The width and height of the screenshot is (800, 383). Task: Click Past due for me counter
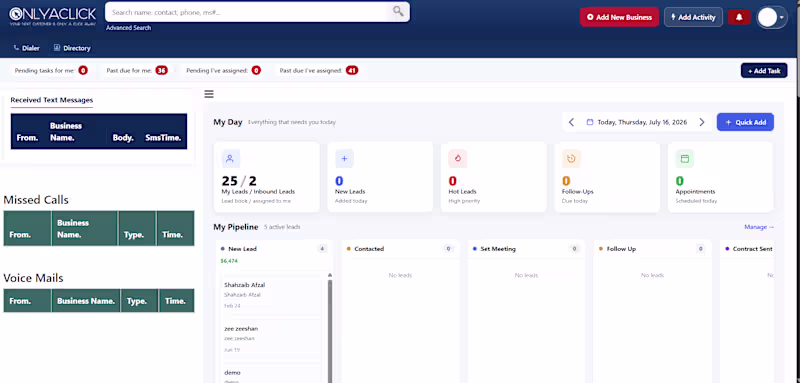pos(136,70)
